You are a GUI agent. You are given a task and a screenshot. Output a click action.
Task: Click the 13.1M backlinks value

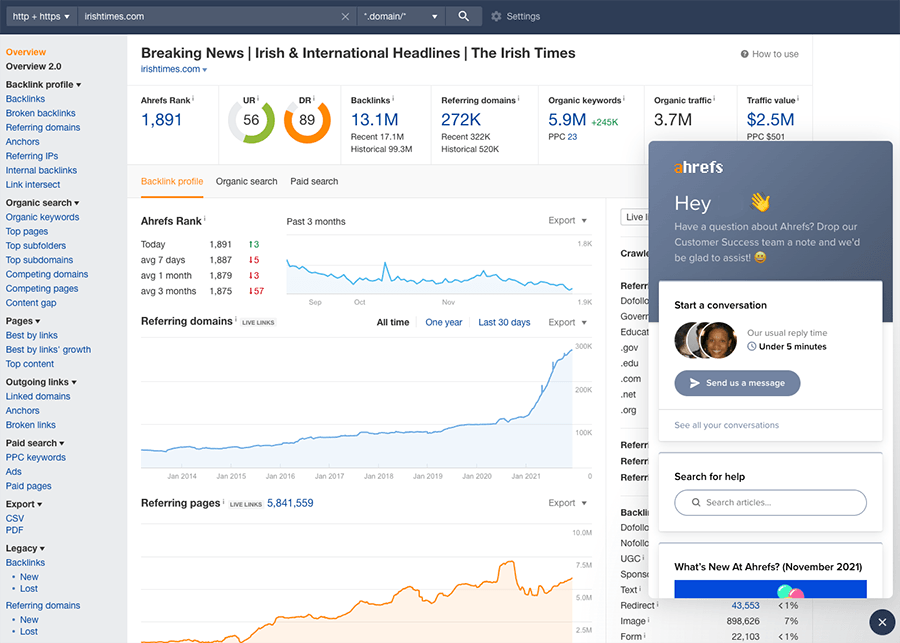pyautogui.click(x=374, y=119)
